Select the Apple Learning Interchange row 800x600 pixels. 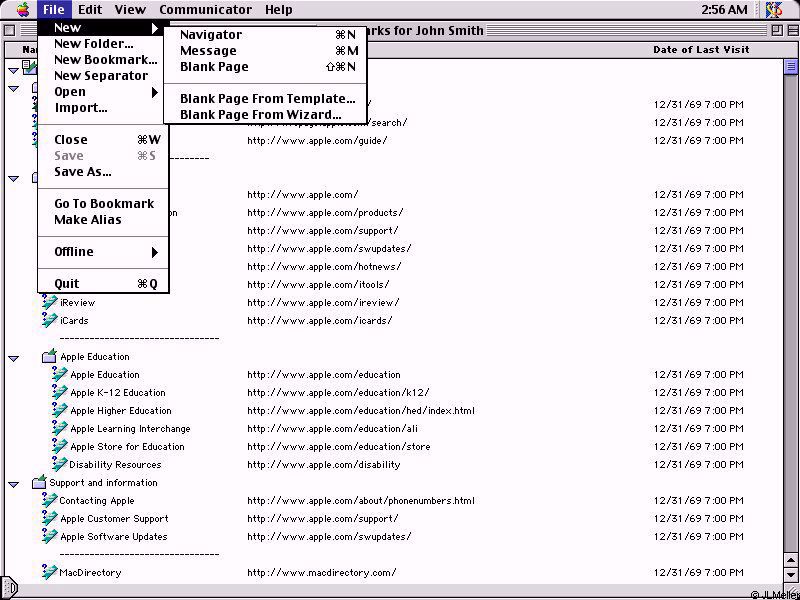pos(130,429)
